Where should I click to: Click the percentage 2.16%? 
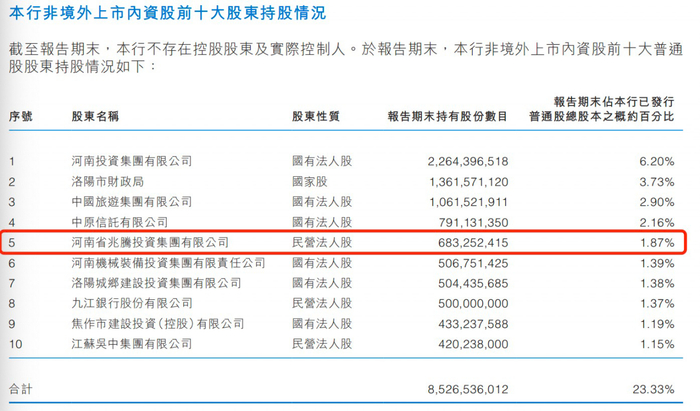657,223
